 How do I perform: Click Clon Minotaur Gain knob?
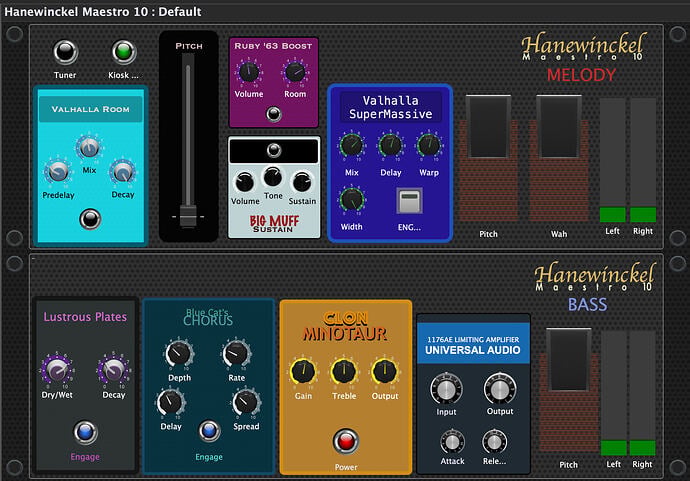(303, 371)
